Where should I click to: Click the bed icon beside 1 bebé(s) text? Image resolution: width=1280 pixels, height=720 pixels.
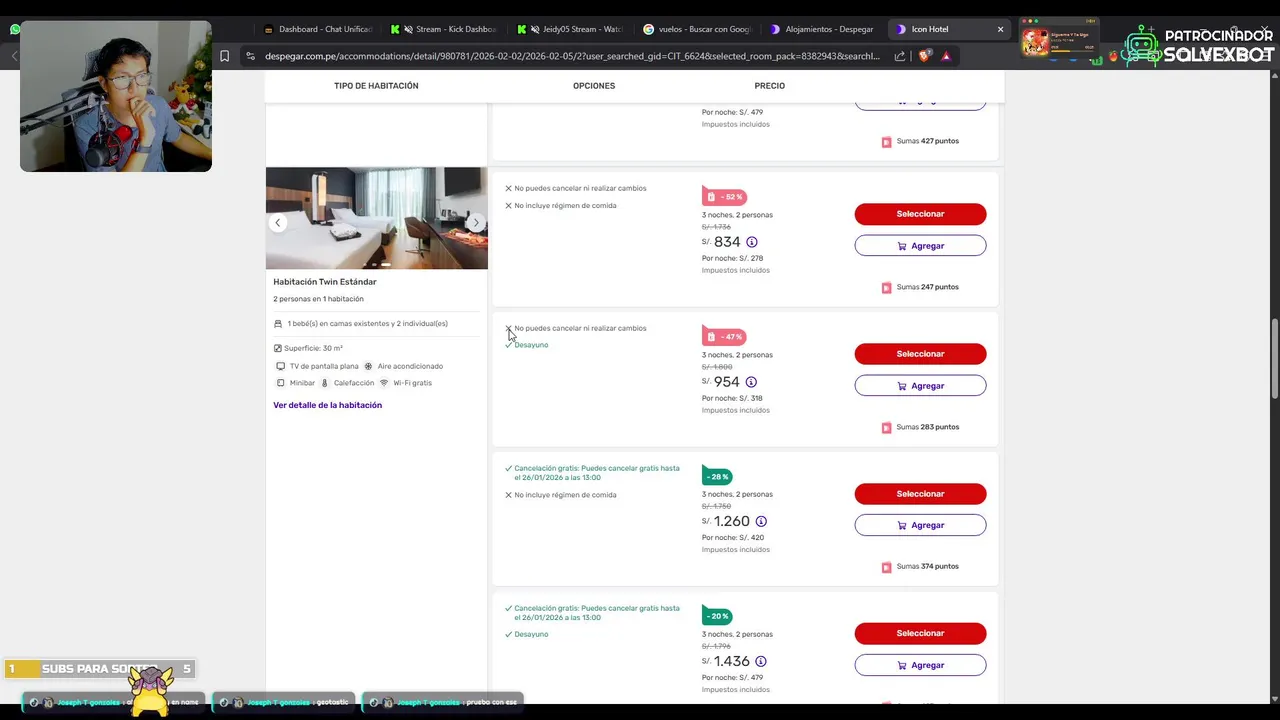pos(278,324)
